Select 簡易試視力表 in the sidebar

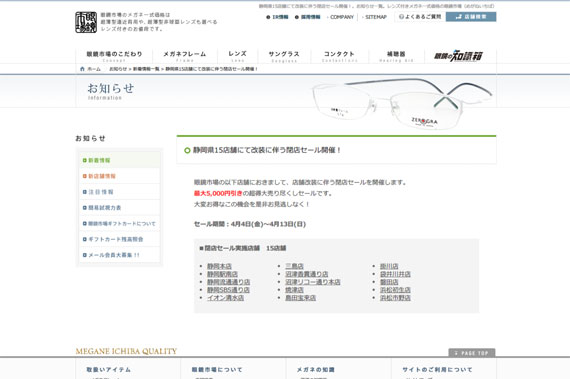(x=120, y=208)
